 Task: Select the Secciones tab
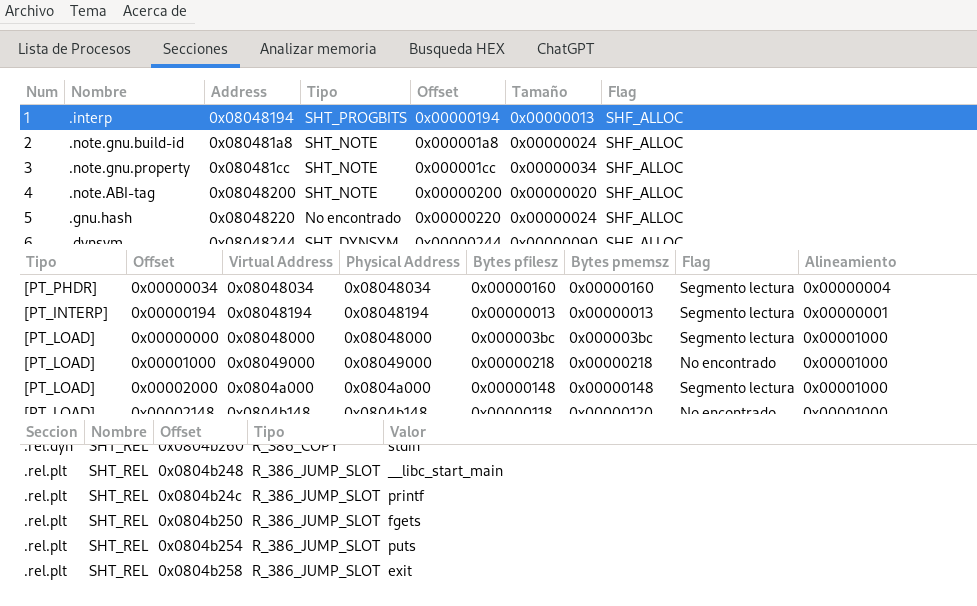[x=195, y=48]
